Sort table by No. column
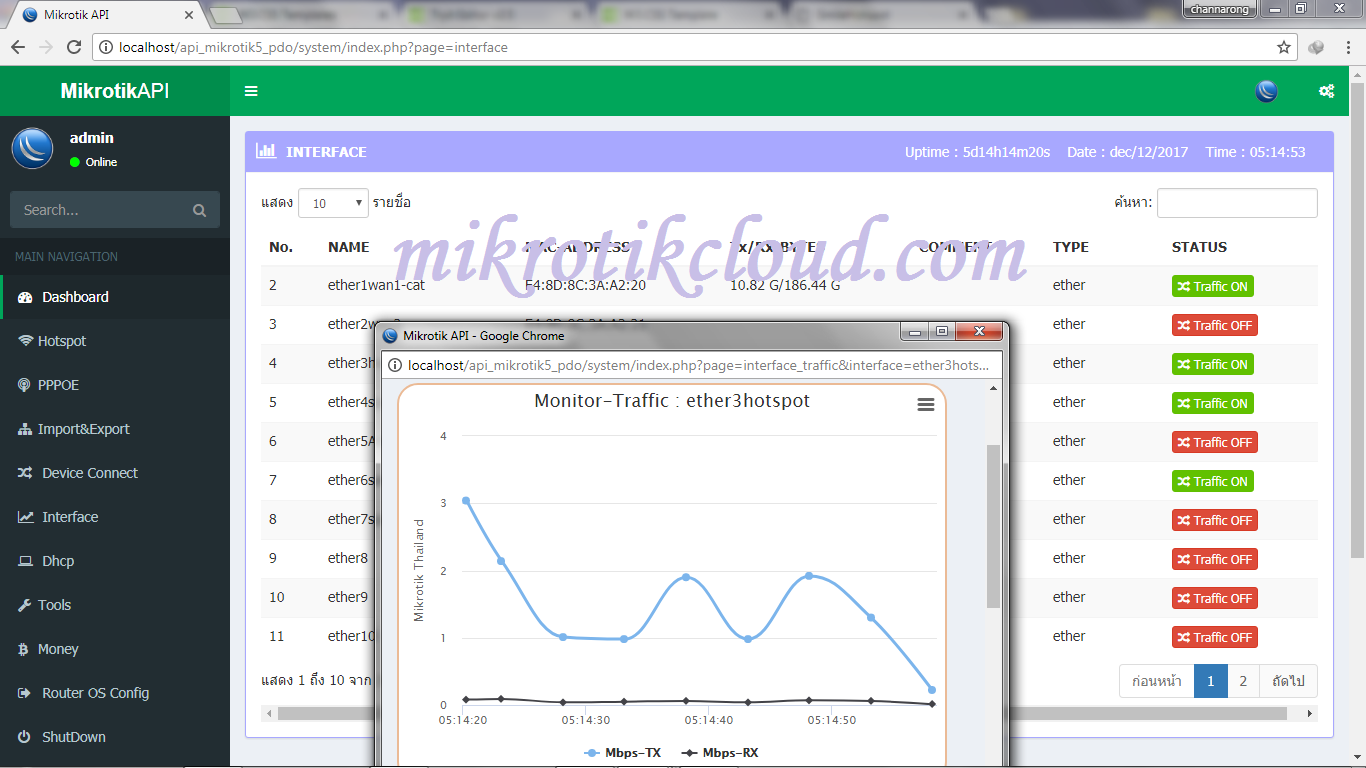 281,247
